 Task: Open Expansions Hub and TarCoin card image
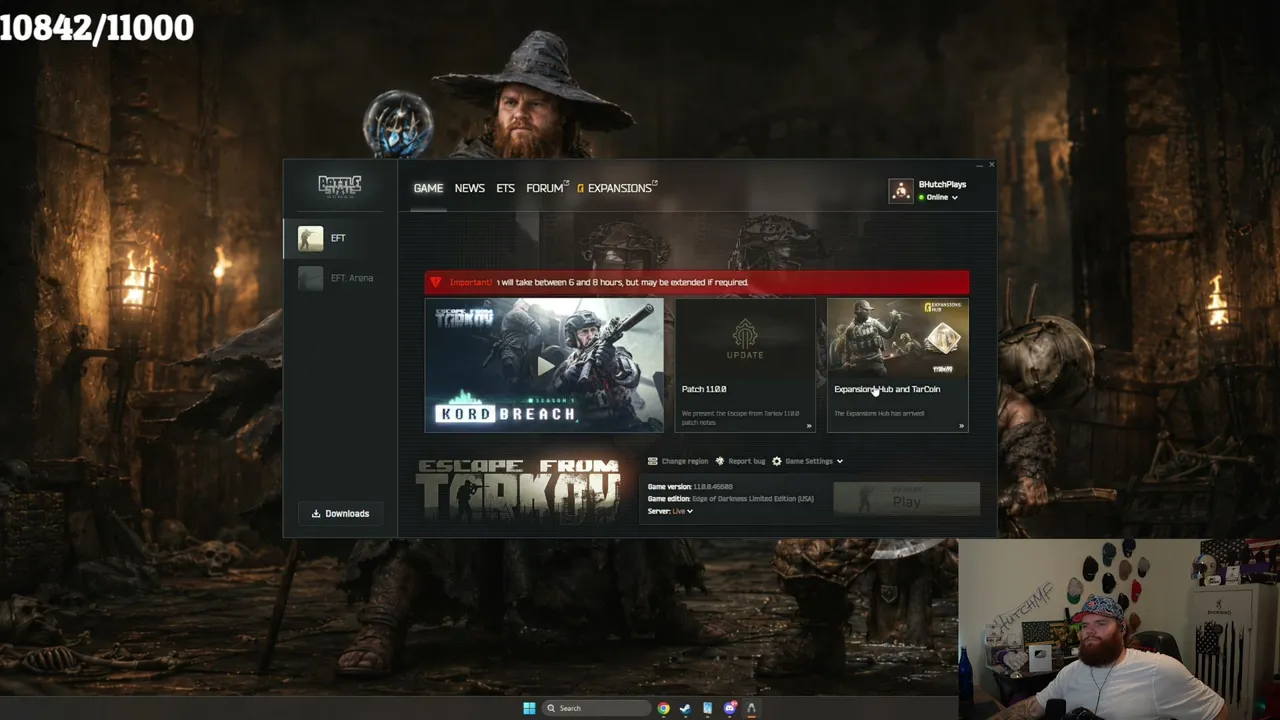[x=897, y=338]
